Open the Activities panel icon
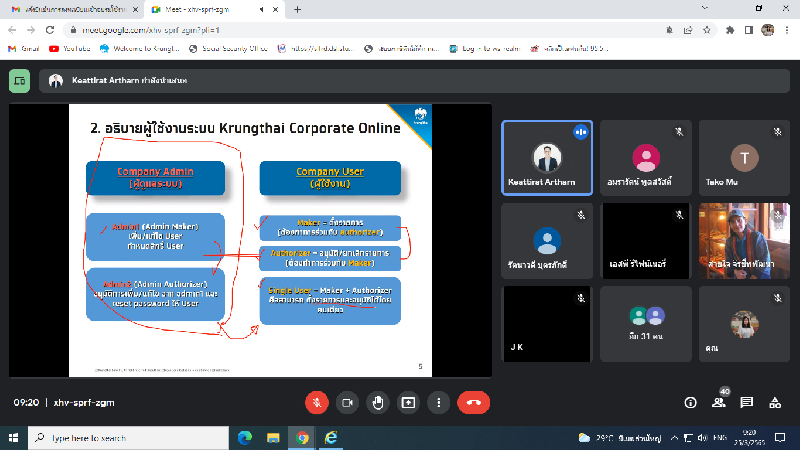Image resolution: width=800 pixels, height=450 pixels. click(774, 402)
